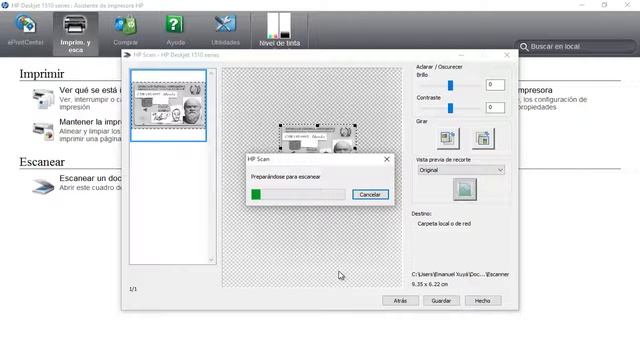Click the 1/1 page counter text
The width and height of the screenshot is (640, 360).
coord(133,289)
